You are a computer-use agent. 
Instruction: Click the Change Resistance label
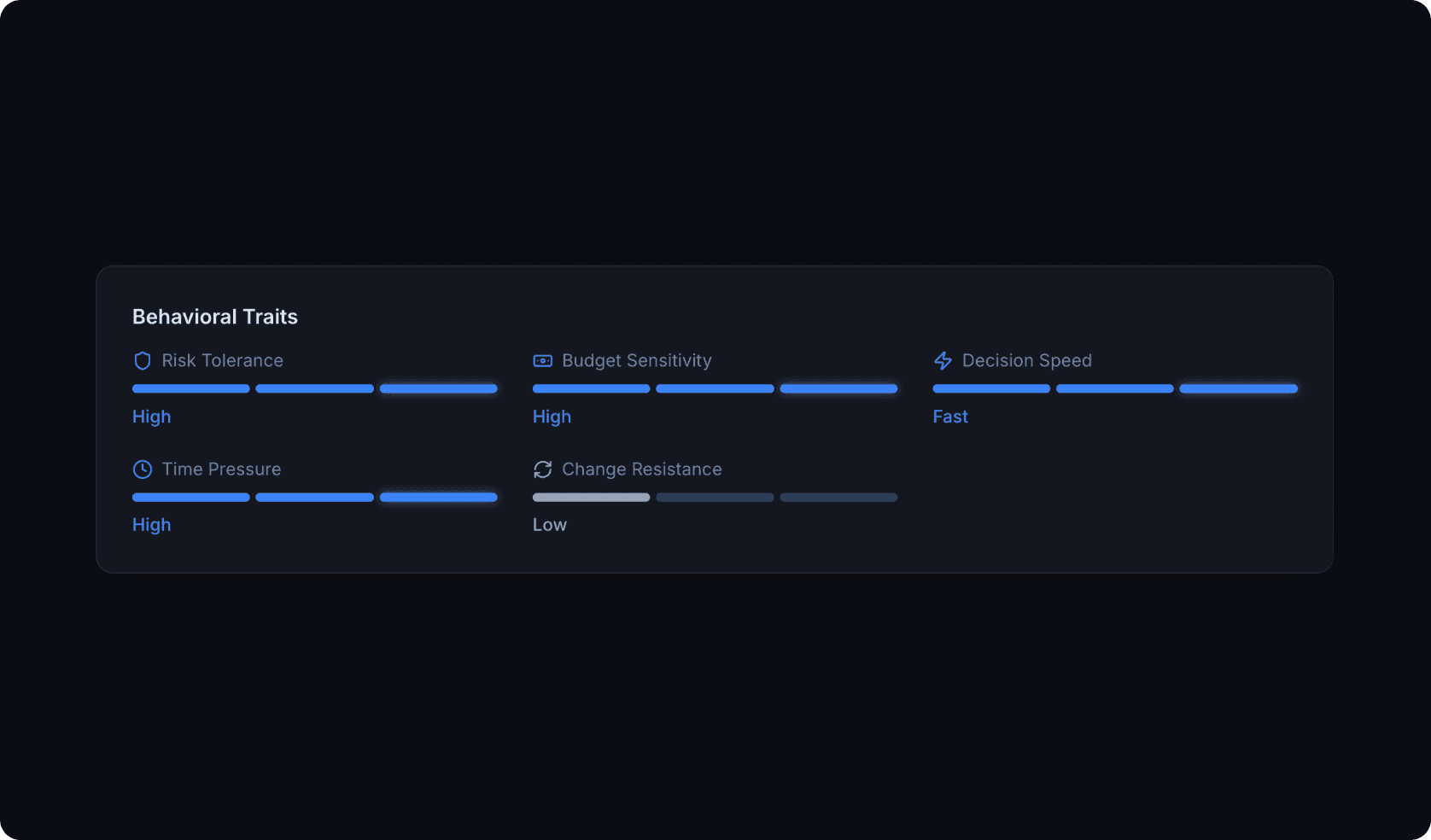[642, 470]
